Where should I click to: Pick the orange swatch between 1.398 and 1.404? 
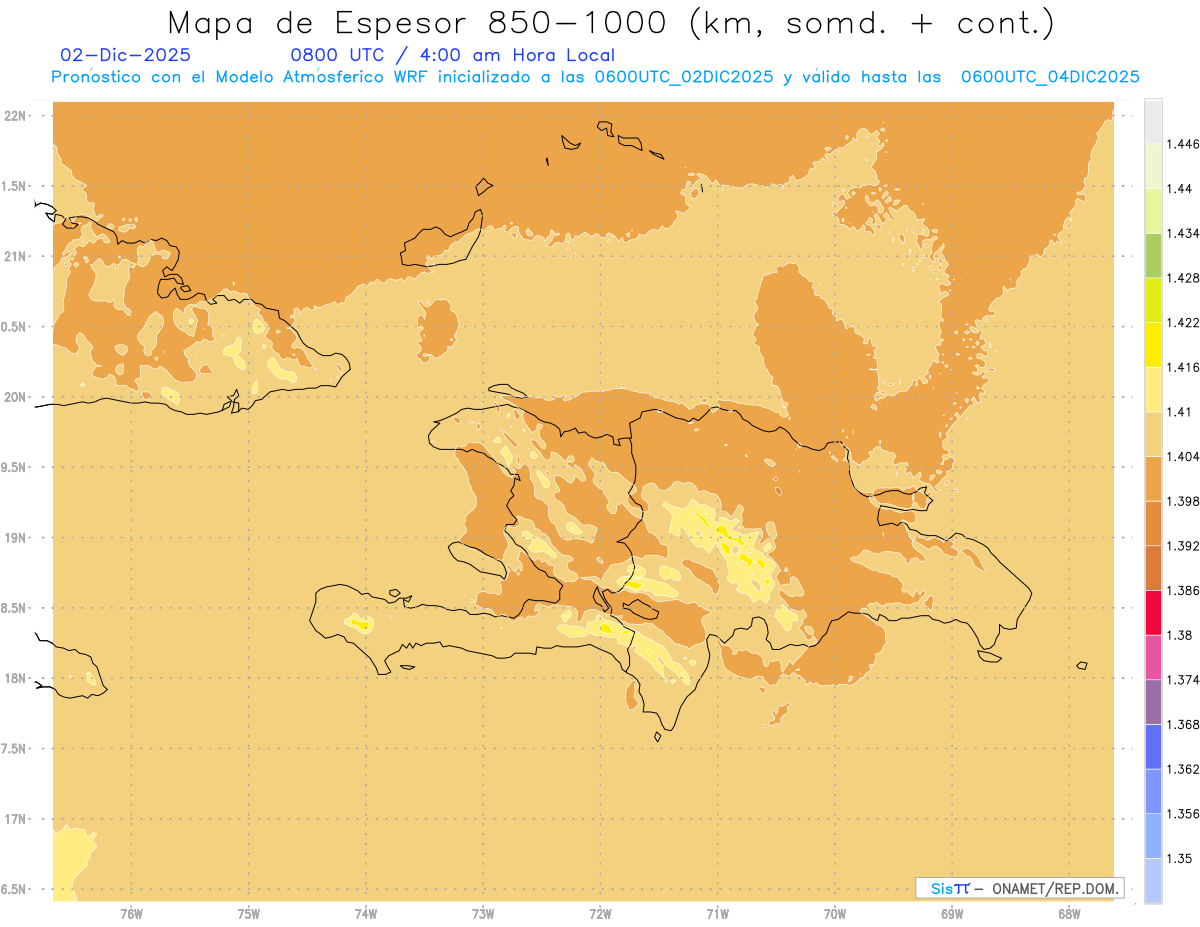[1153, 478]
